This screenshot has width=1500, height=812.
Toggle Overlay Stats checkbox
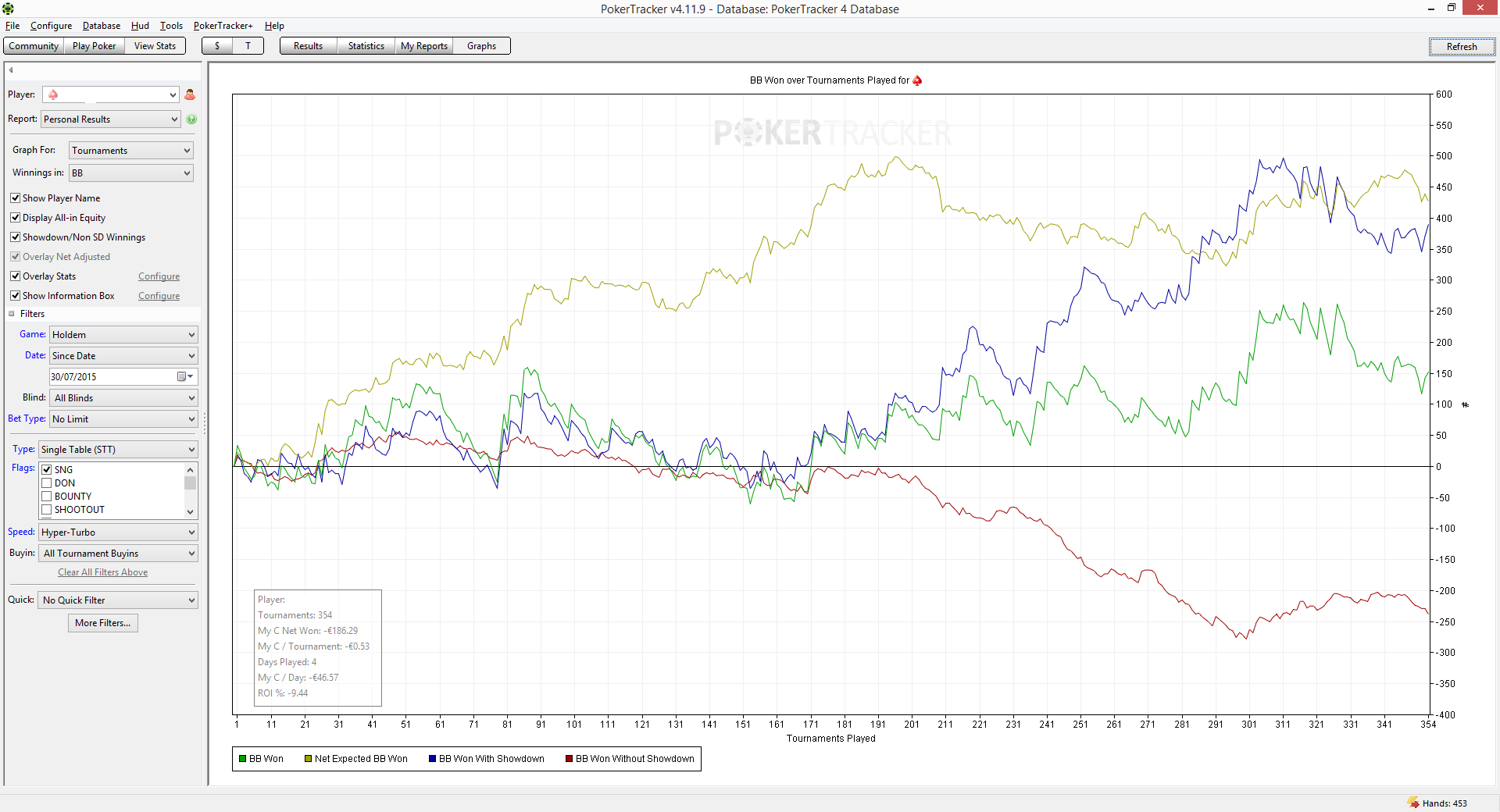15,276
